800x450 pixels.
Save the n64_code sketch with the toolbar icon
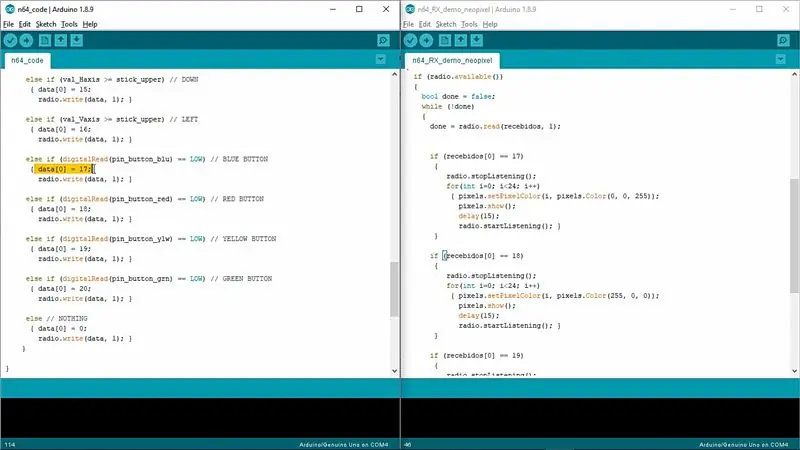pos(77,40)
